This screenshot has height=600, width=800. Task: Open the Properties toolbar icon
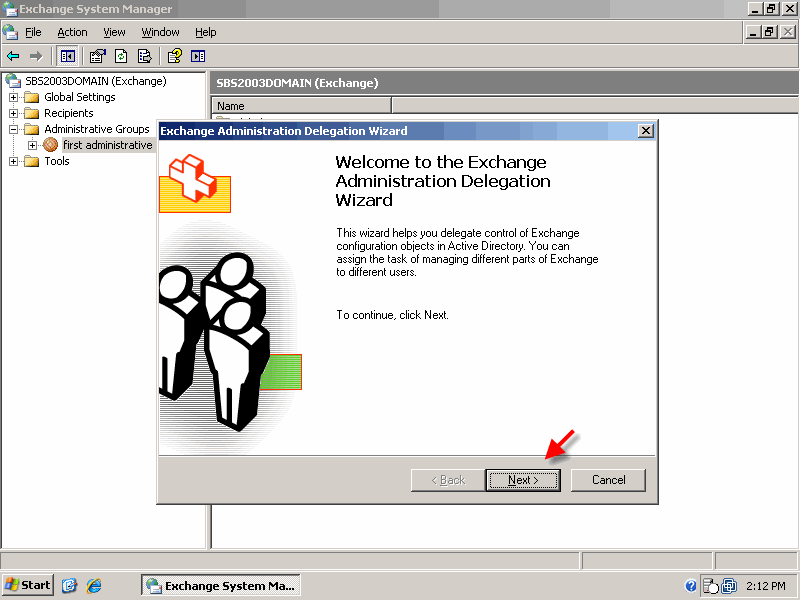pos(97,56)
